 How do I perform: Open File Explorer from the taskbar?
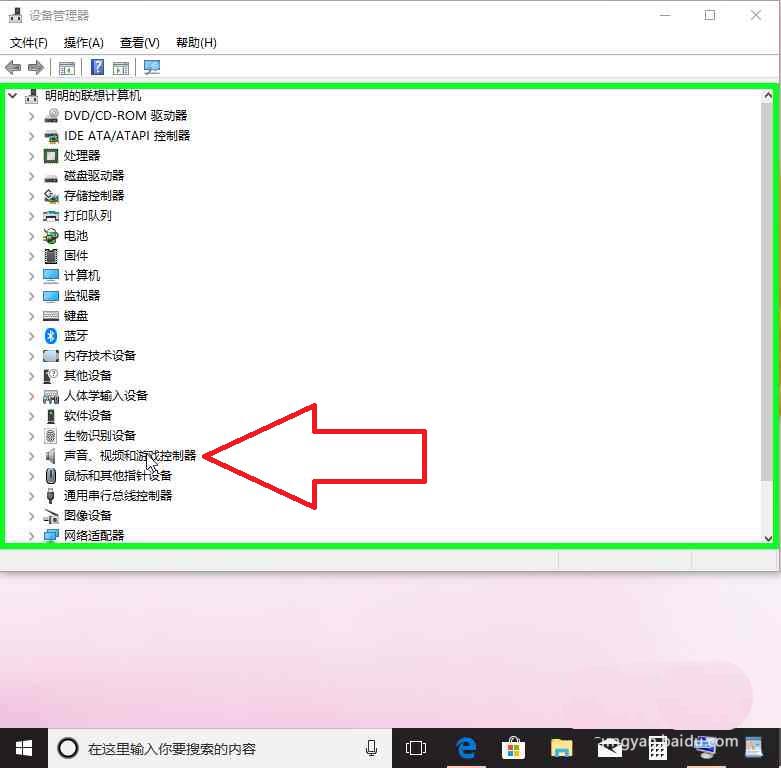pos(561,748)
